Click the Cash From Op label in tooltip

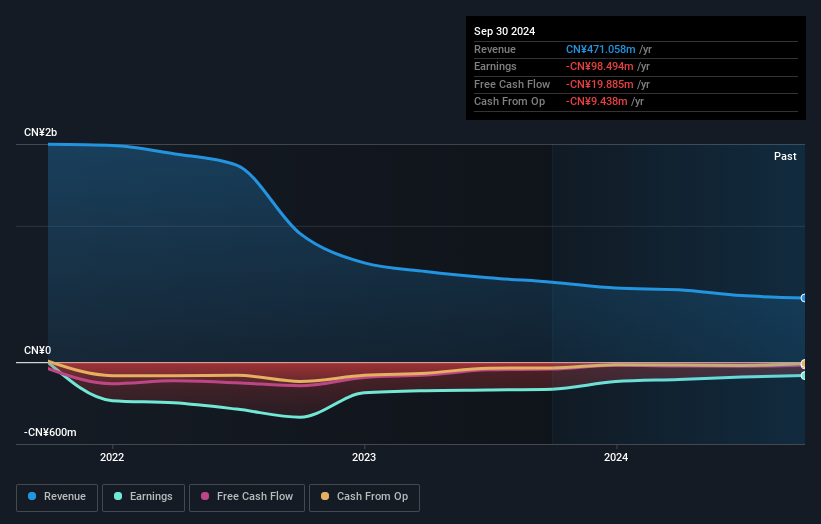509,102
